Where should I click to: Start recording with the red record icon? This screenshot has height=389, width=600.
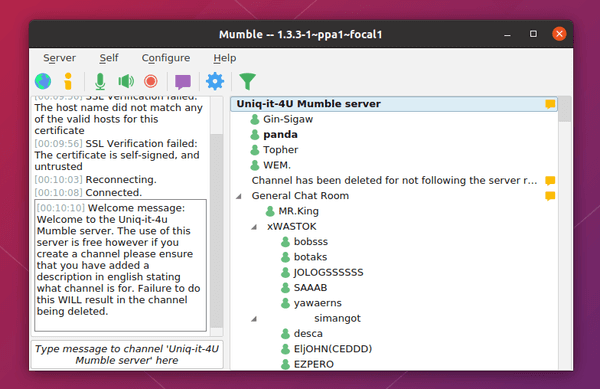[151, 81]
